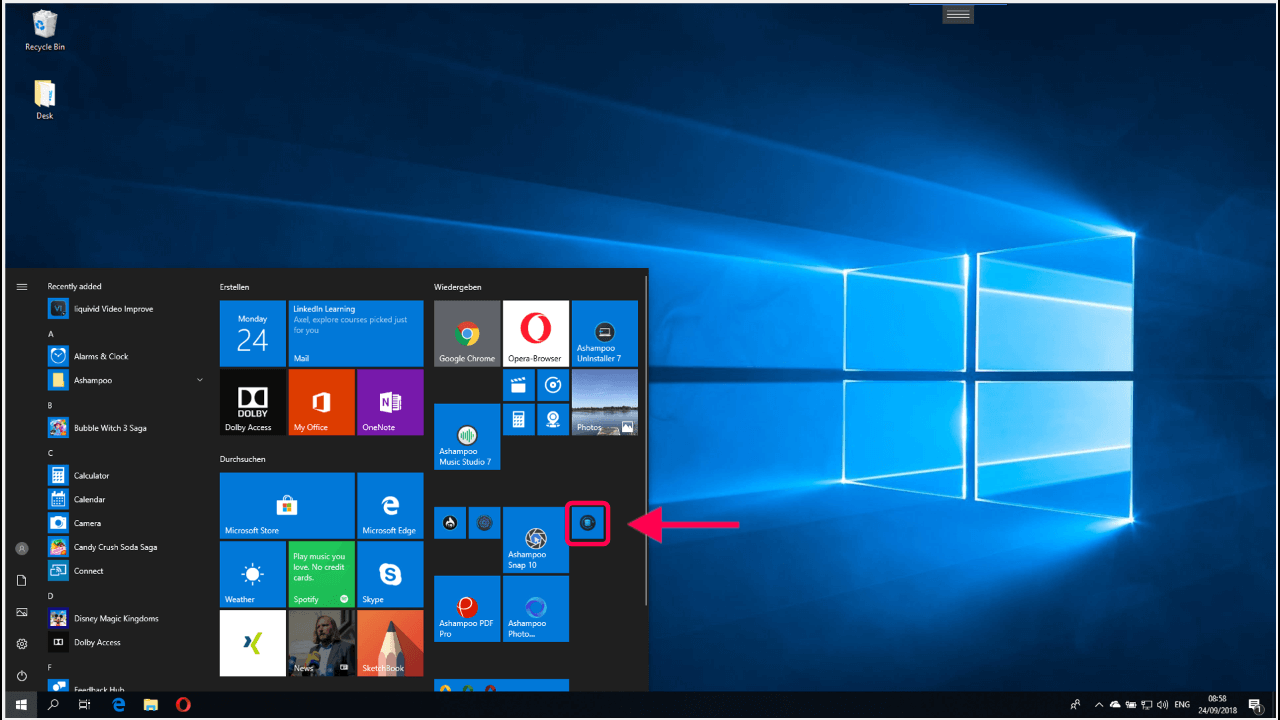The image size is (1280, 720).
Task: Open the Ashampoo Photo tile
Action: point(535,608)
